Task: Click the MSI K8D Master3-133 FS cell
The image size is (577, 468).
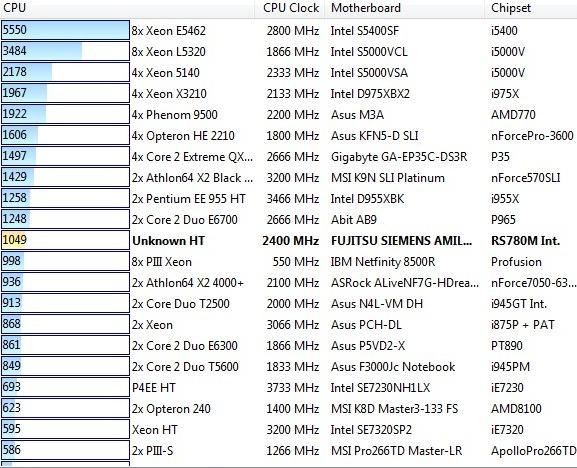Action: pos(394,408)
